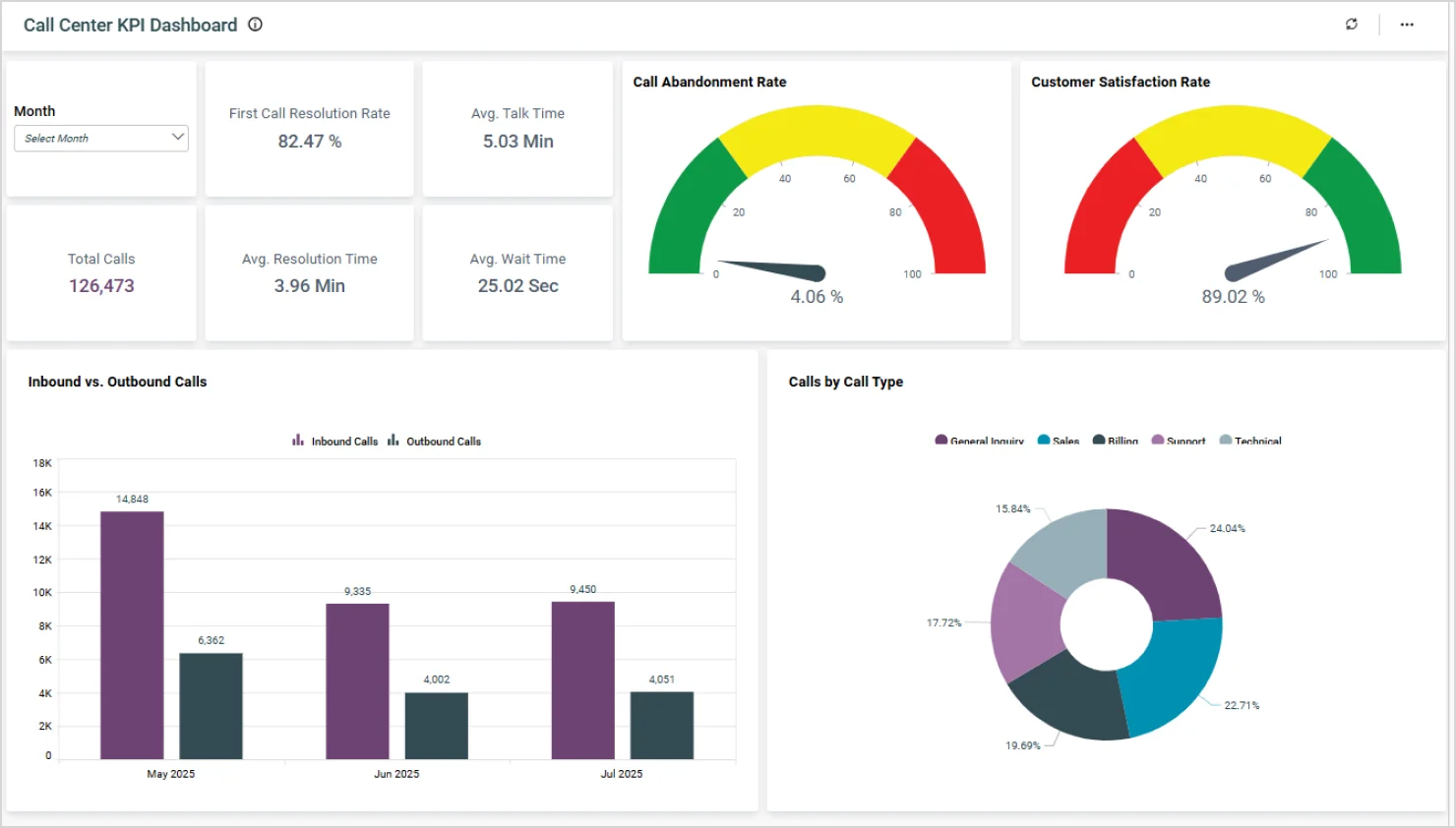Click the General Inquiry legend dot
Viewport: 1456px width, 828px height.
coord(941,441)
